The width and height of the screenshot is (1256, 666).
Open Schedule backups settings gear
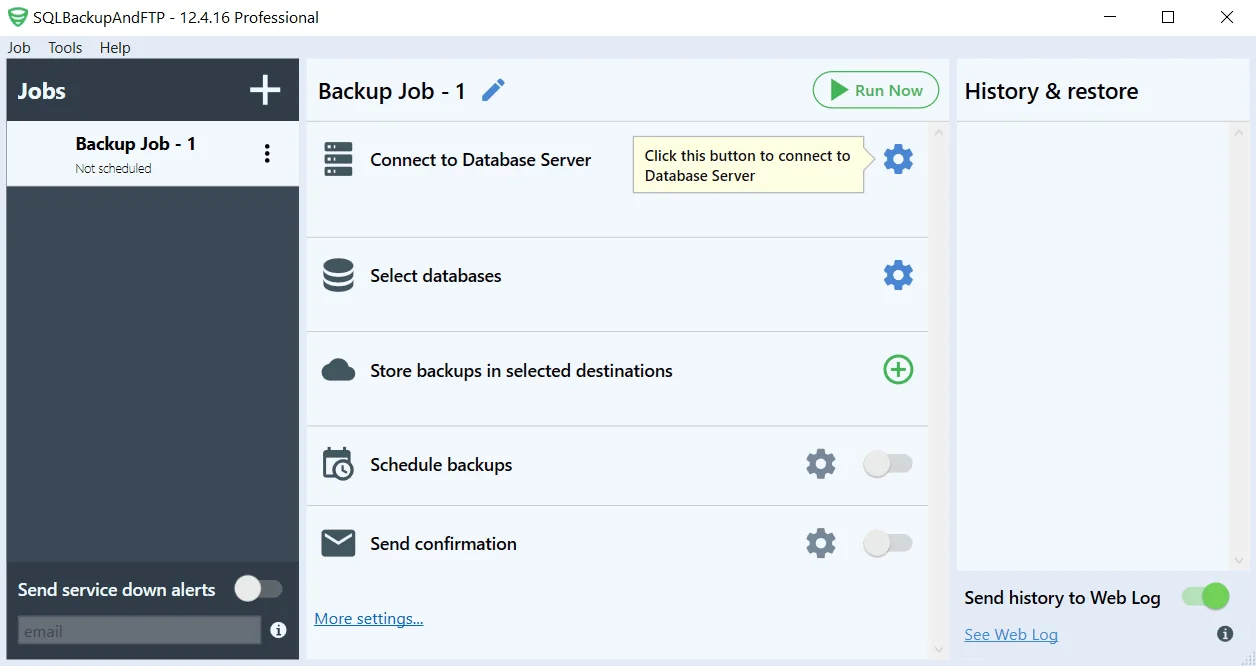click(x=820, y=463)
